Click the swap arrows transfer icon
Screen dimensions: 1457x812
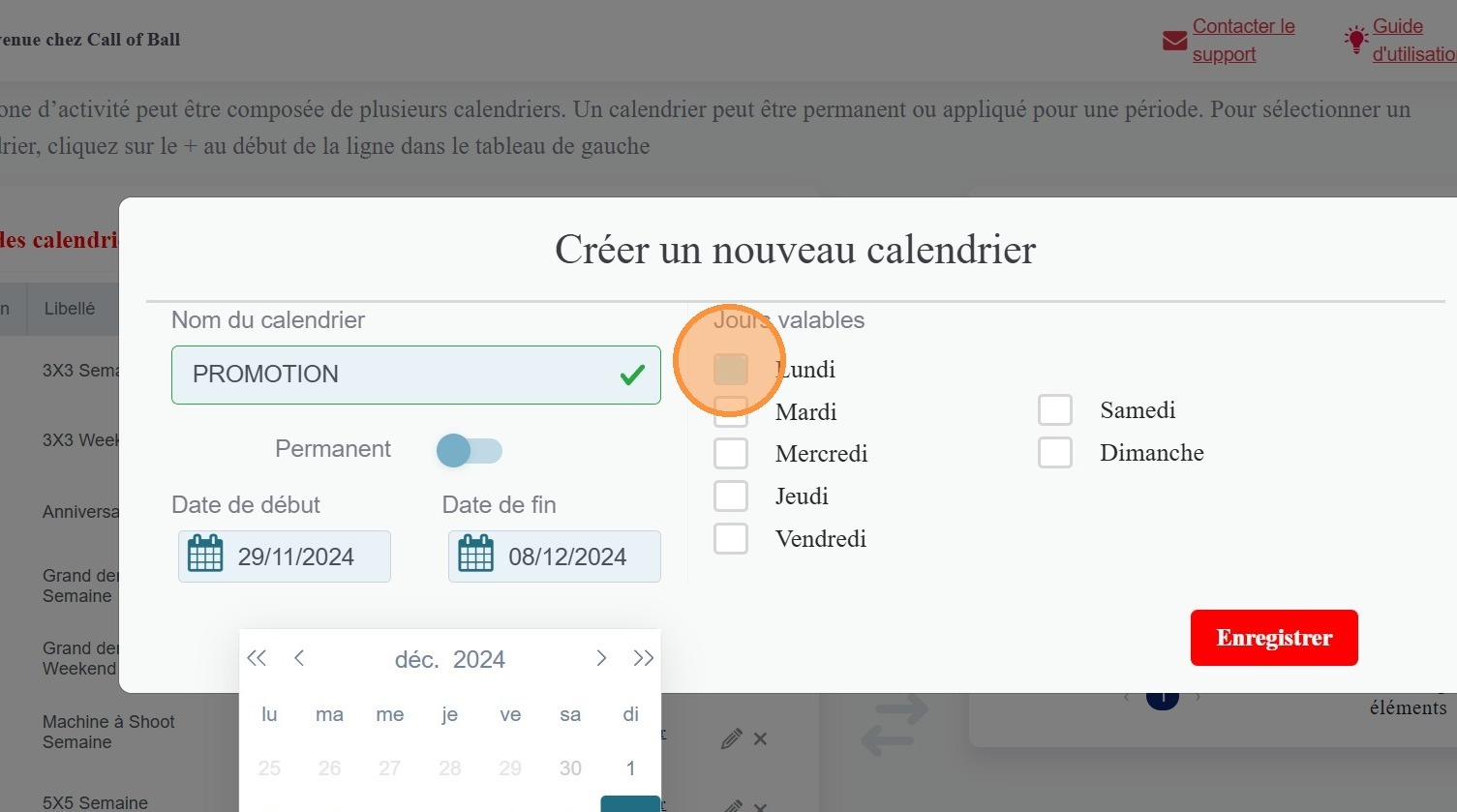[894, 727]
